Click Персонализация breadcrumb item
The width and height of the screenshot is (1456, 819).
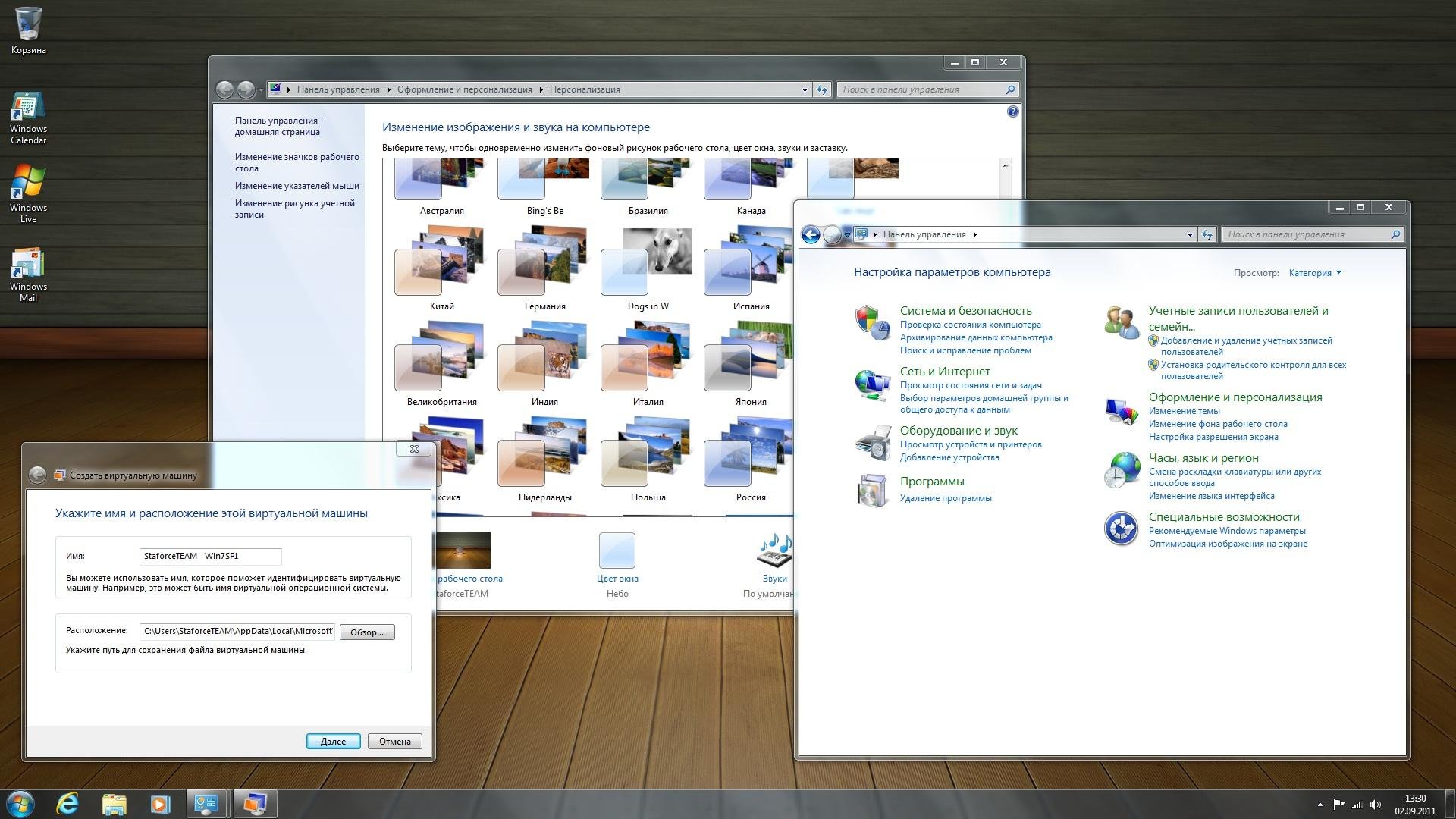[584, 89]
